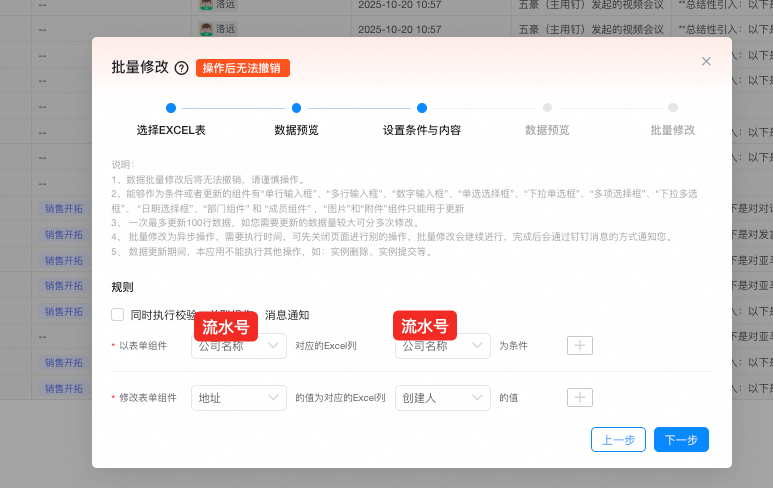Click the orange 操作后无法撤销 warning tag

(243, 68)
